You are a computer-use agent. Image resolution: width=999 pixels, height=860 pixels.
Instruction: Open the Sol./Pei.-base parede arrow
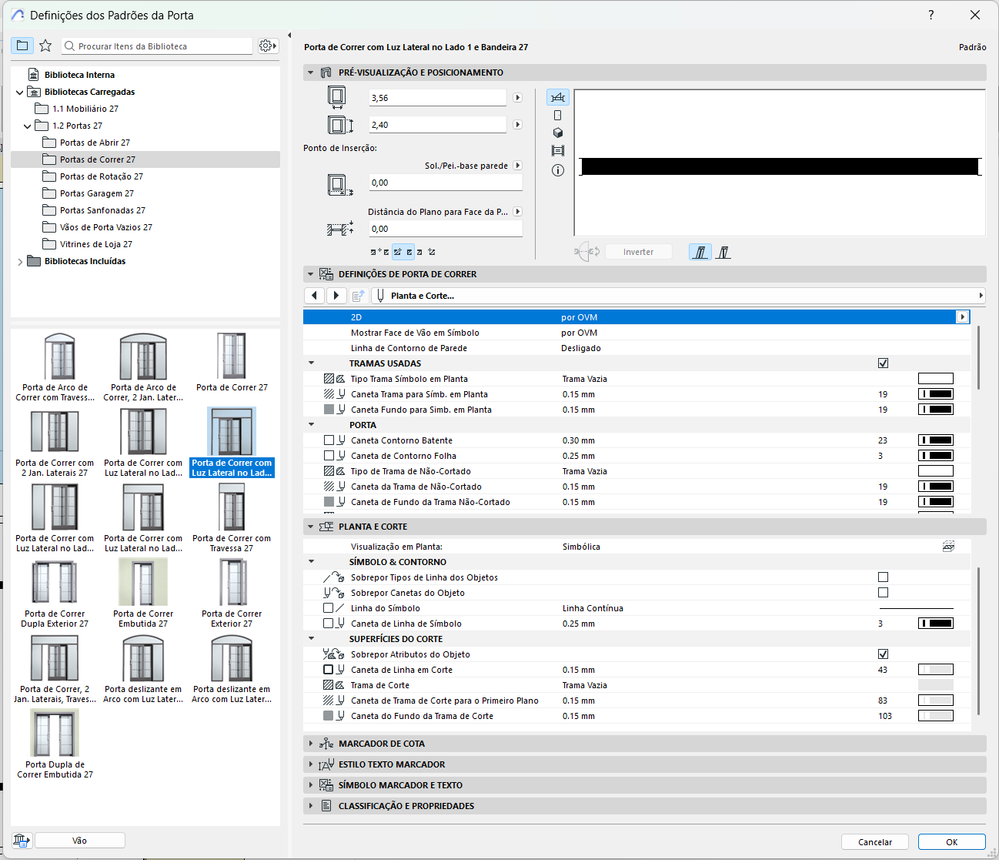click(x=517, y=166)
